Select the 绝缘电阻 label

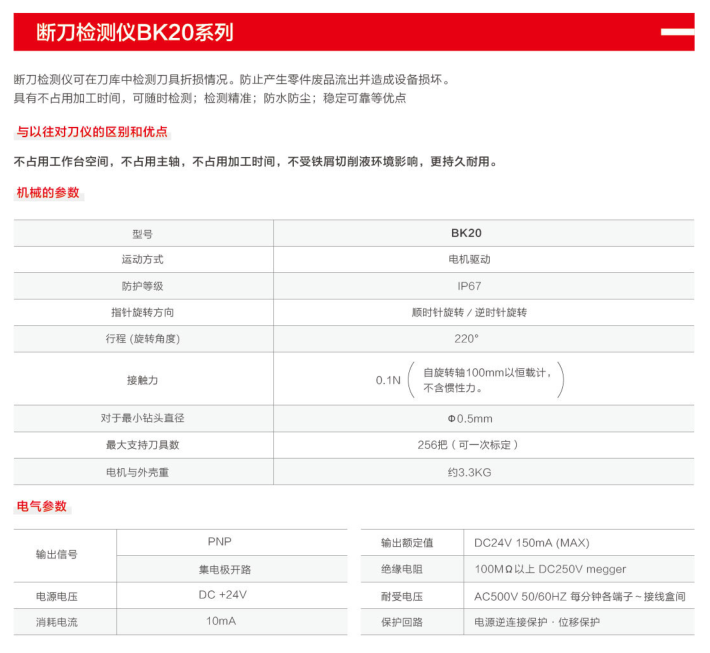coord(402,569)
